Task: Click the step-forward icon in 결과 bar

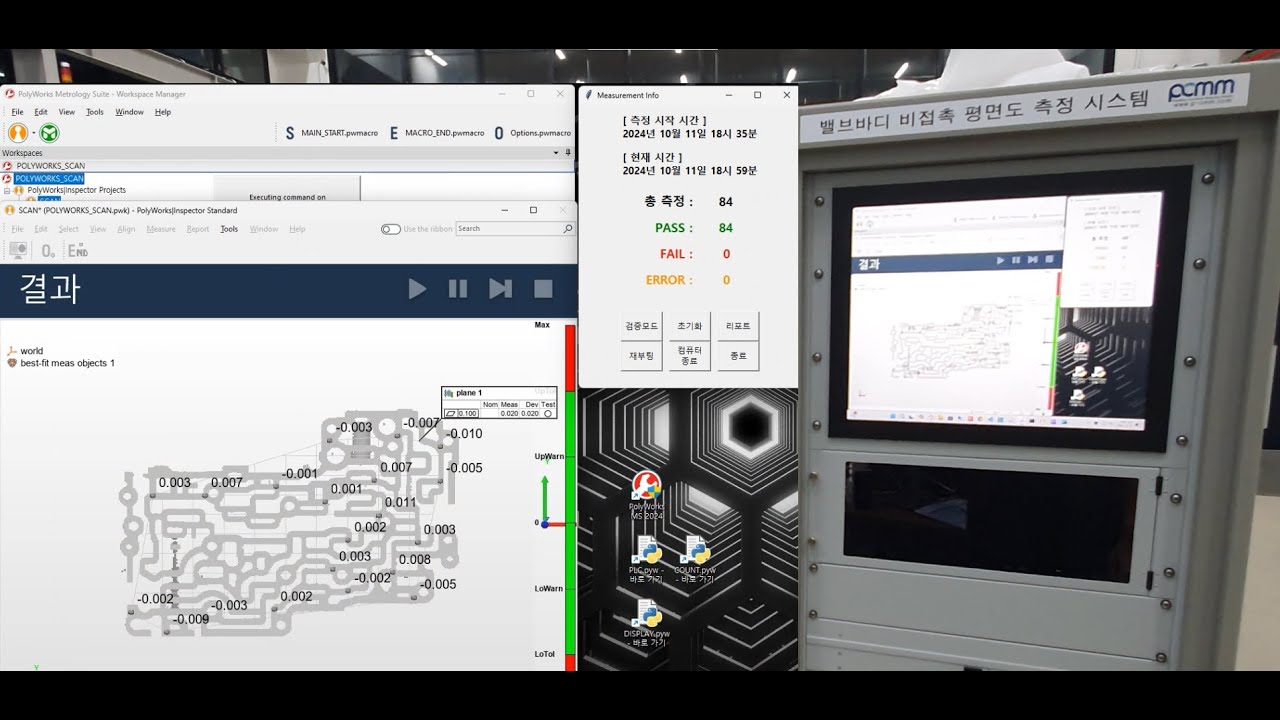Action: click(x=500, y=289)
